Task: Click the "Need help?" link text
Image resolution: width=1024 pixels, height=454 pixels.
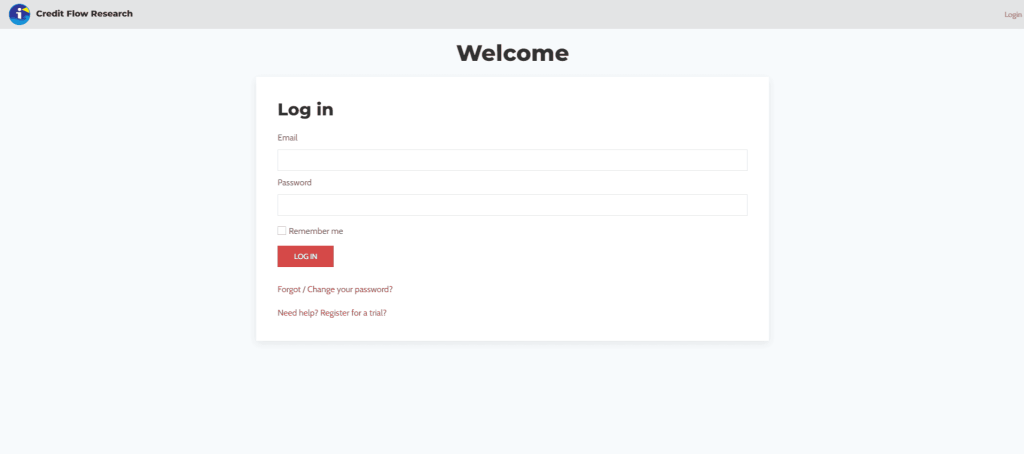Action: pos(297,313)
